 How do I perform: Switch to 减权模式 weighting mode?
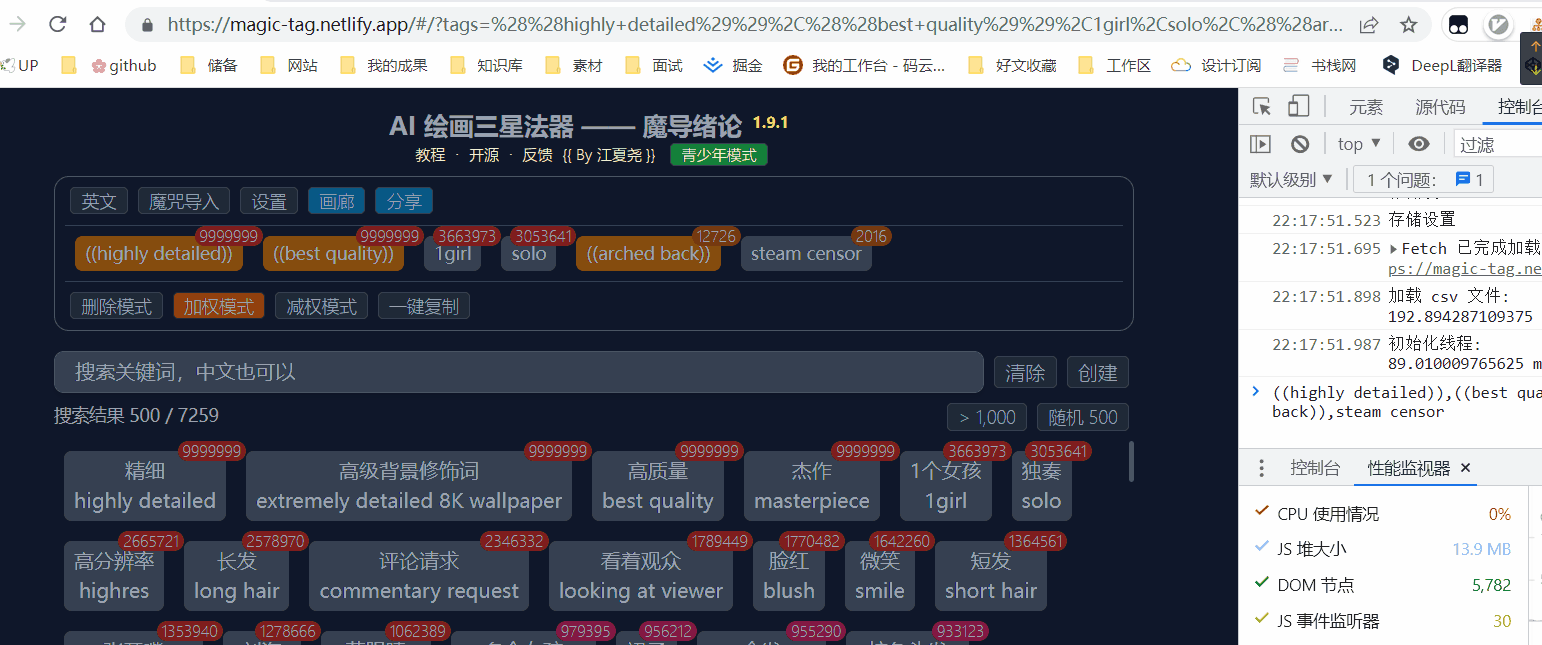(x=321, y=306)
